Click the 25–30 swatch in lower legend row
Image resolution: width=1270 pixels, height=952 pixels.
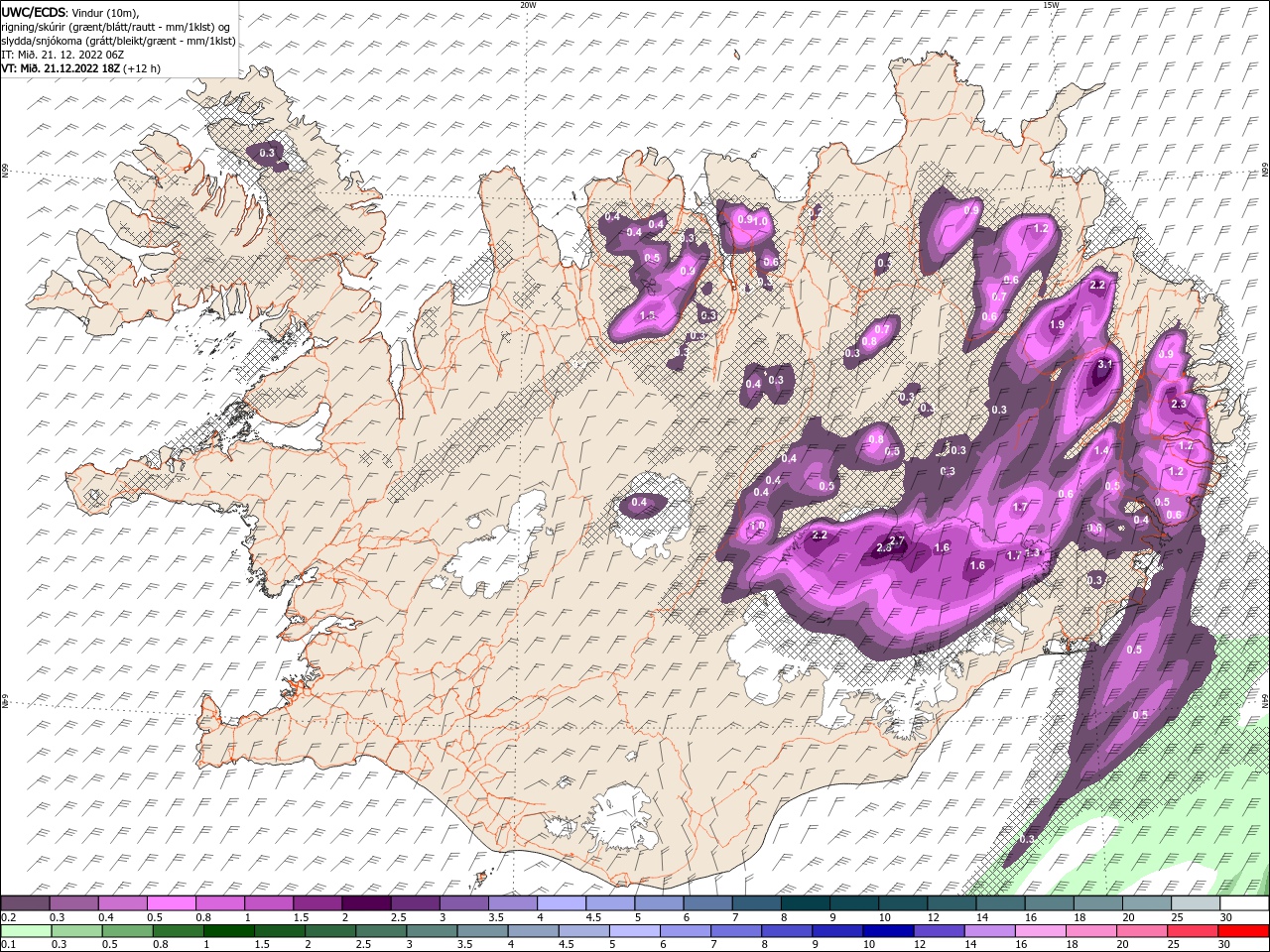click(1192, 930)
